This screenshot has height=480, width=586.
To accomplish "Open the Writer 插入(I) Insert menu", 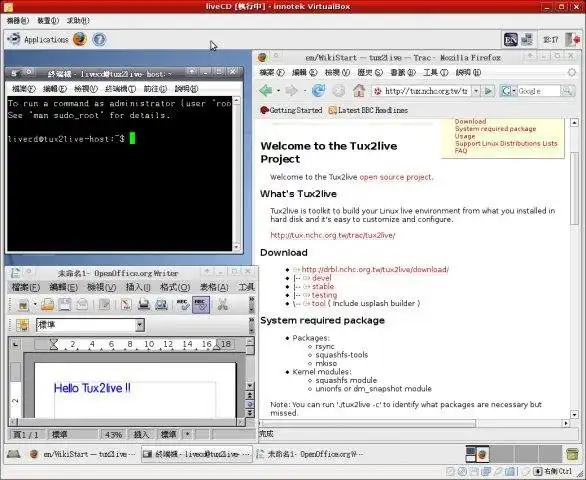I will click(138, 287).
